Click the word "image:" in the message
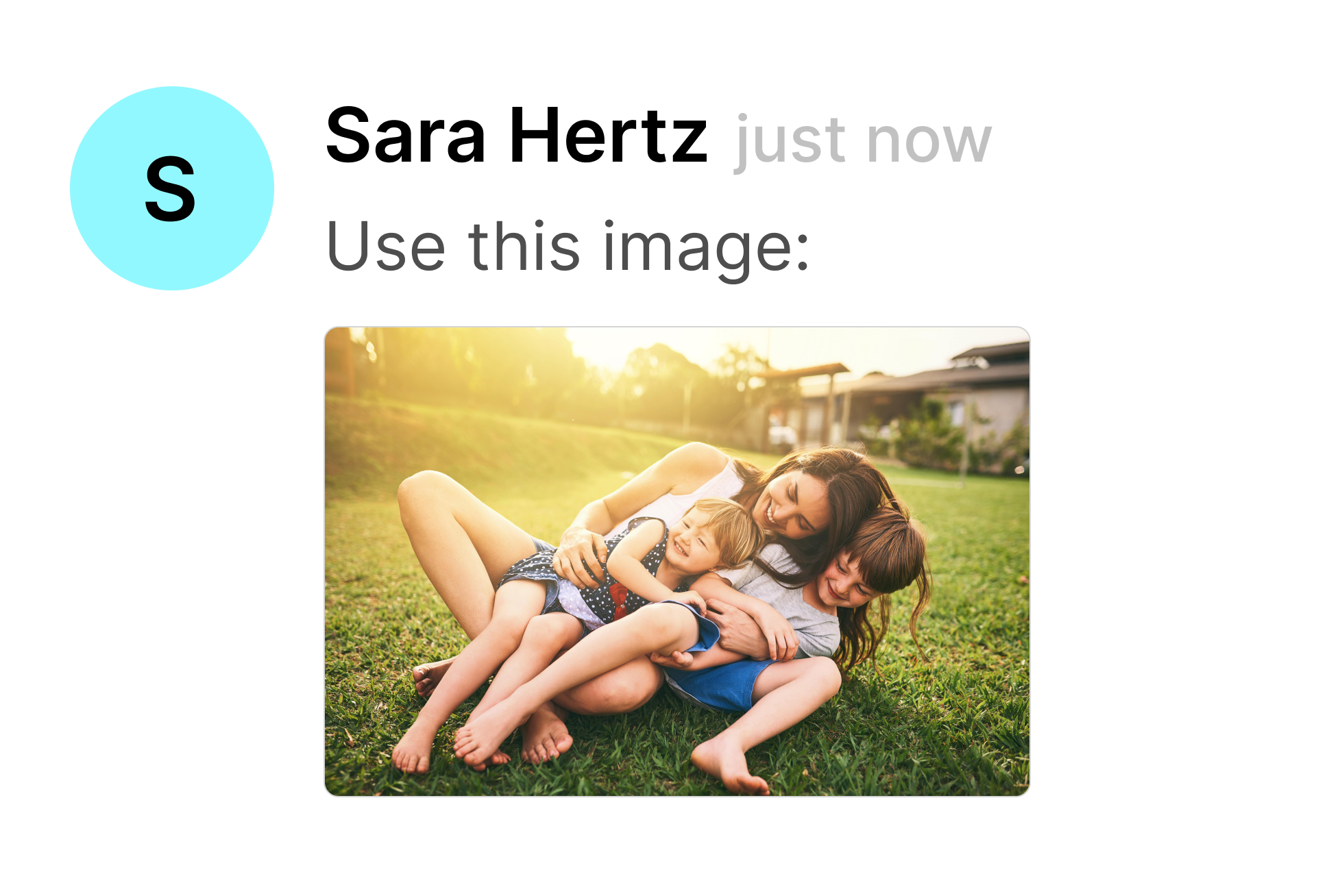This screenshot has width=1342, height=896. 706,247
